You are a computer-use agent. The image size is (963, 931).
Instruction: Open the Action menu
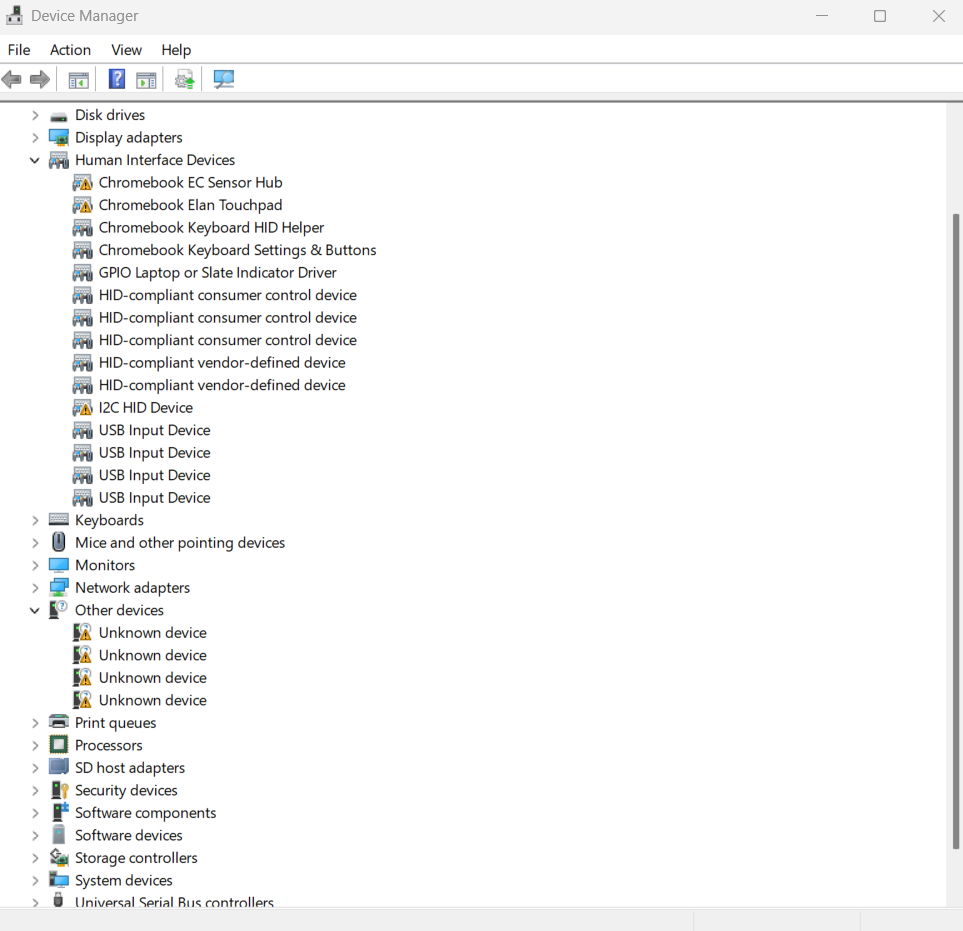pos(70,50)
